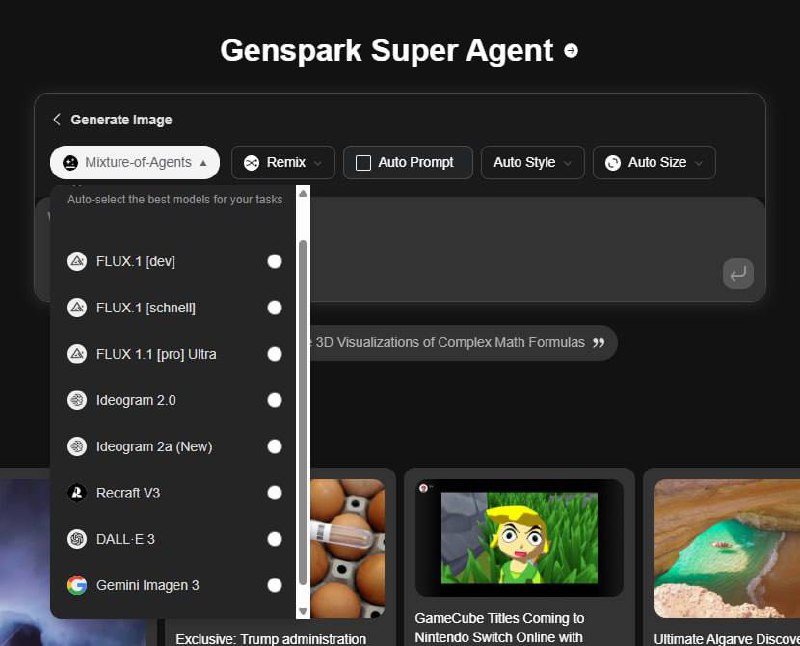Submit the prompt with the enter arrow button
Image resolution: width=800 pixels, height=646 pixels.
738,274
